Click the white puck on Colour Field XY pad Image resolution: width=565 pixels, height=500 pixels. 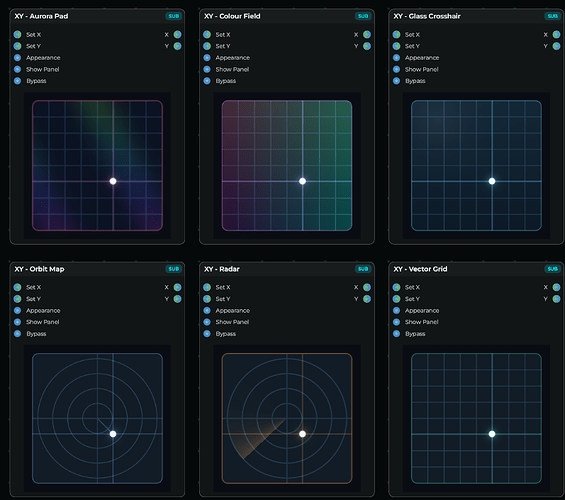pyautogui.click(x=302, y=181)
